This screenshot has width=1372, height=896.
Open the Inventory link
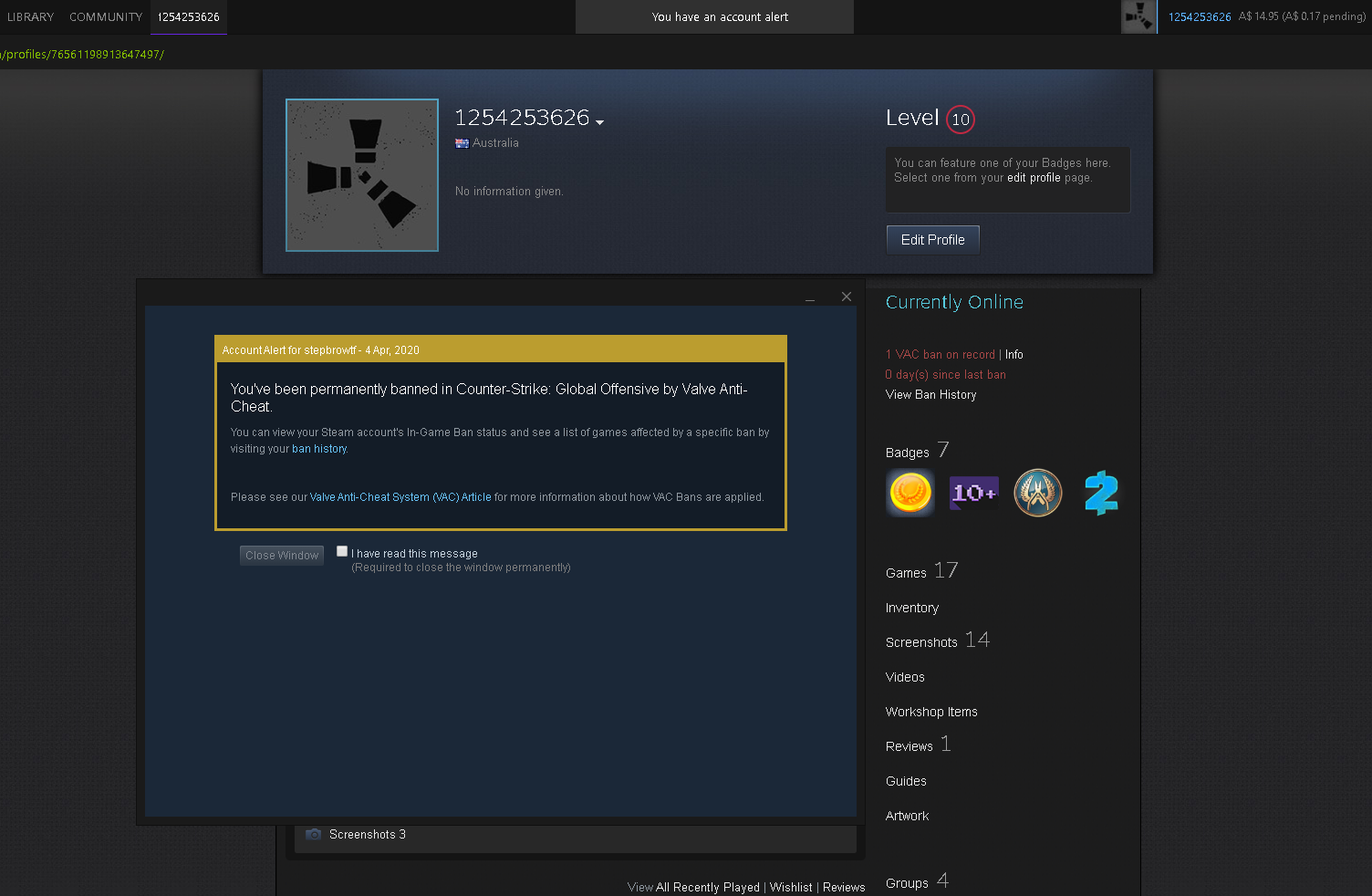(912, 609)
